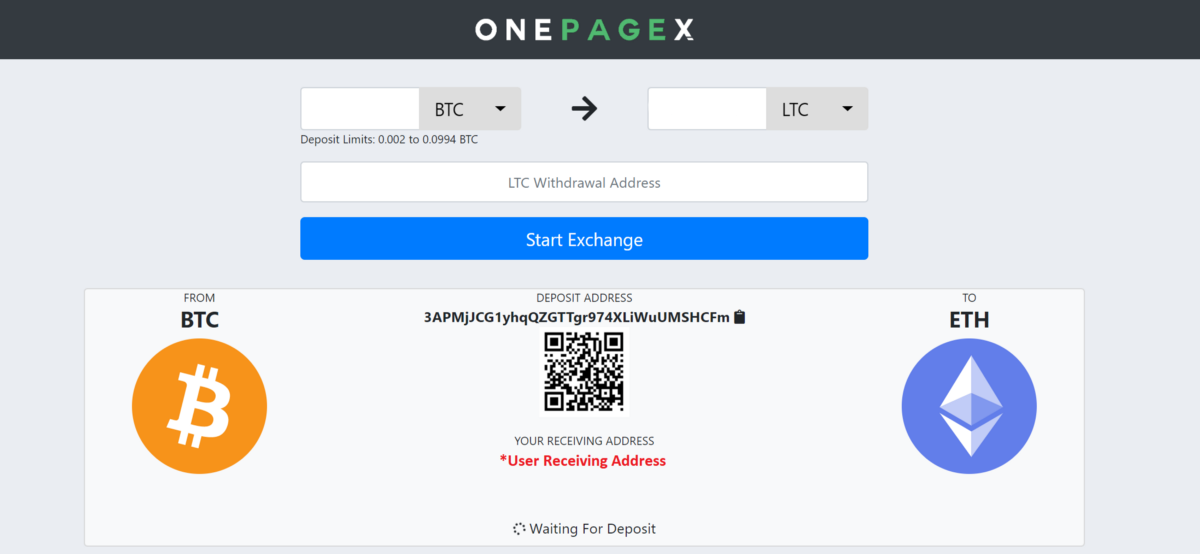Click the YOUR RECEIVING ADDRESS label
1200x554 pixels.
point(584,441)
